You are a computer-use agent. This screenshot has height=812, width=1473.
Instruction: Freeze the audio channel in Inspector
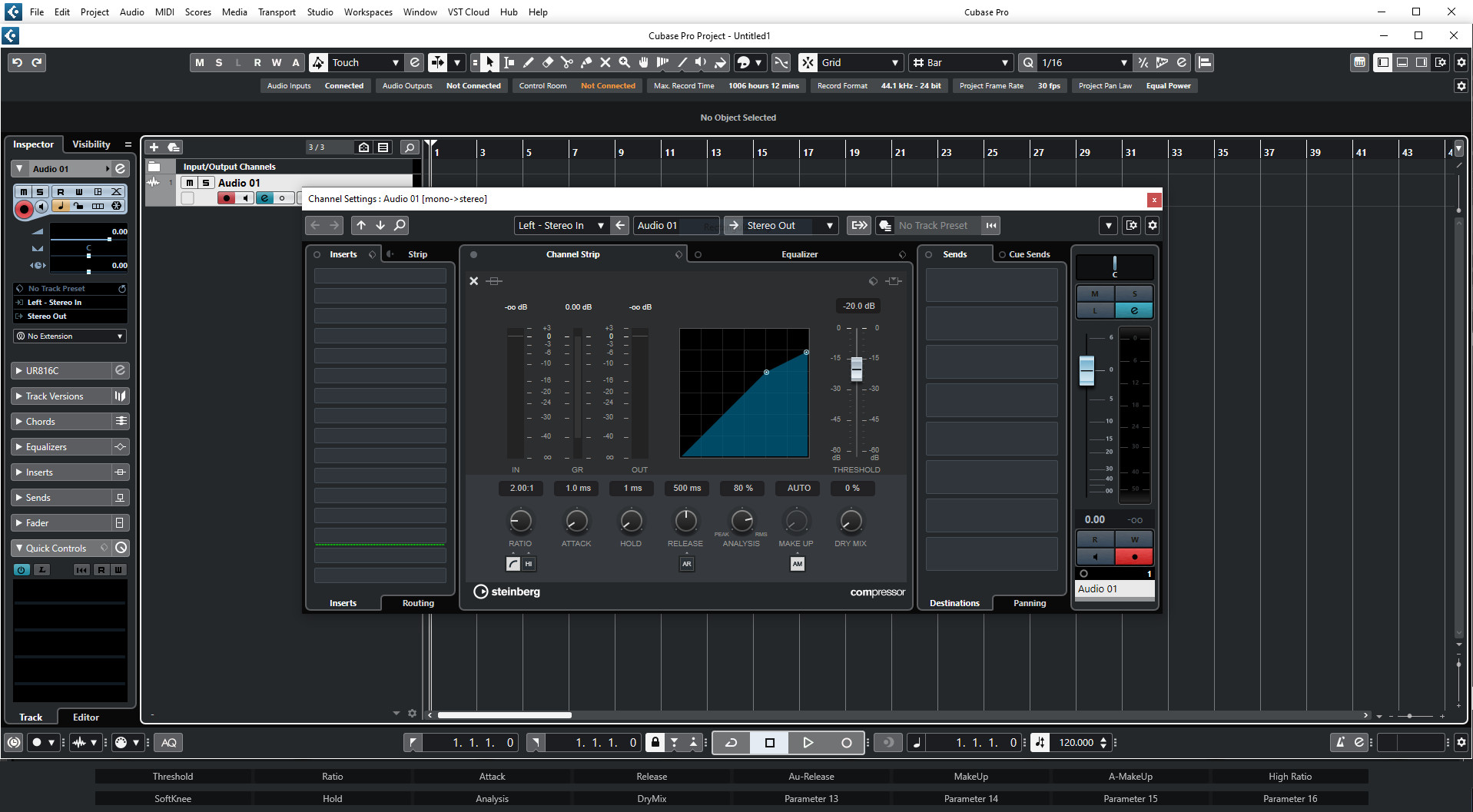pyautogui.click(x=117, y=206)
